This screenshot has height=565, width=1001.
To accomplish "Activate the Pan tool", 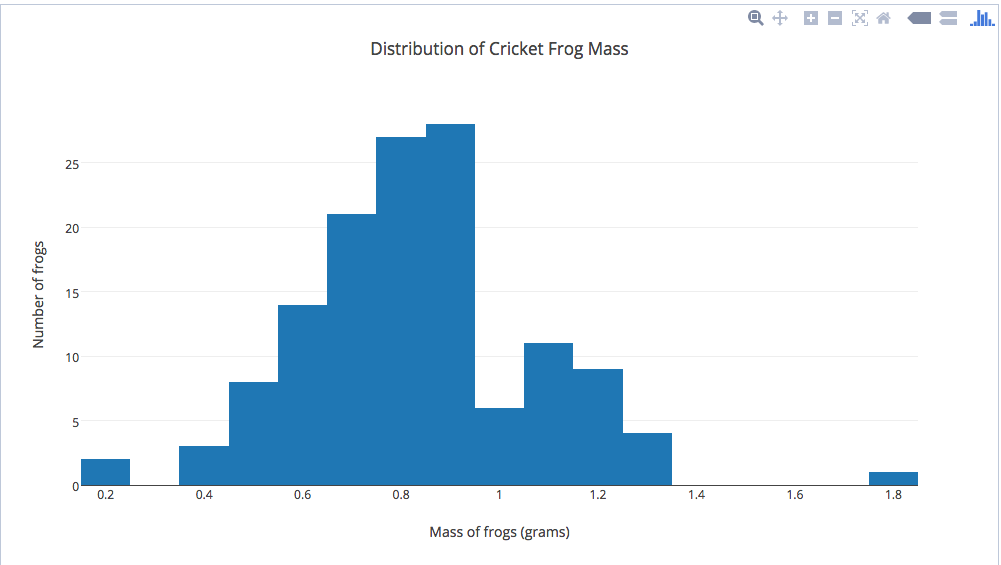I will [779, 18].
